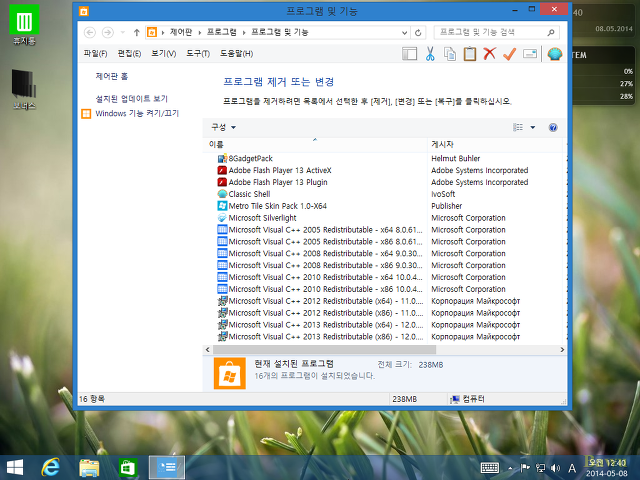Expand the address bar history dropdown

[x=404, y=32]
